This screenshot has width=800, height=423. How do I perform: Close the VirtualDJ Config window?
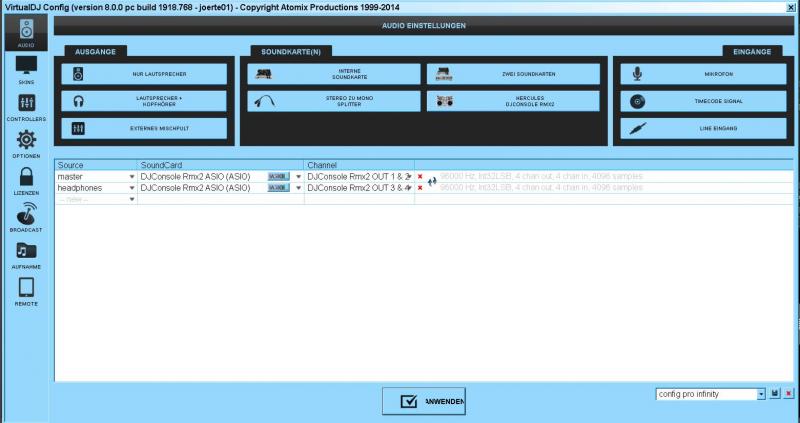pos(791,7)
